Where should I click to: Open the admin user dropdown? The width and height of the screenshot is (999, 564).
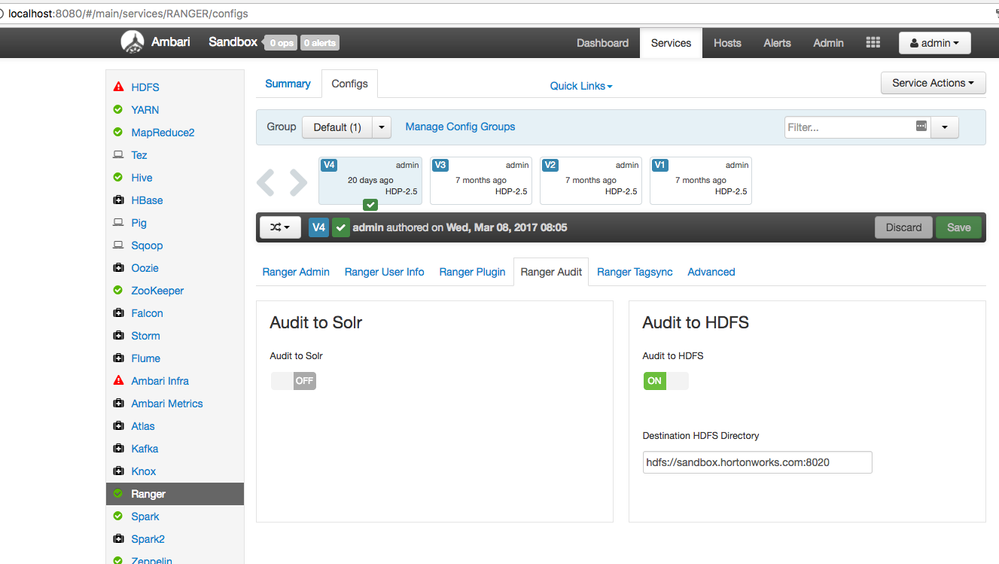[x=935, y=43]
